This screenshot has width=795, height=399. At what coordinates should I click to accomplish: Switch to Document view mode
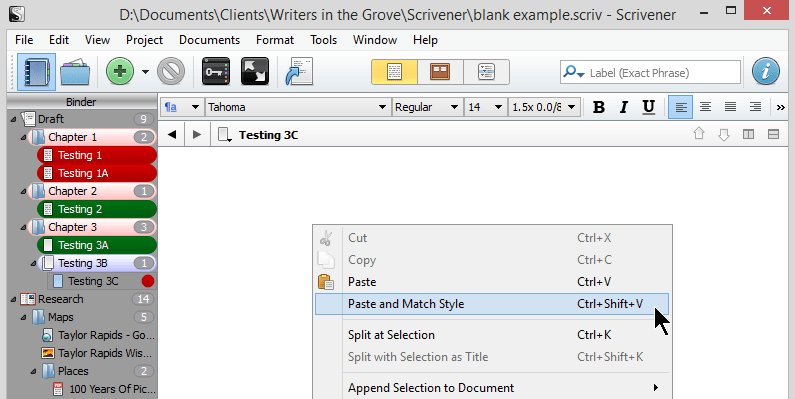(394, 72)
